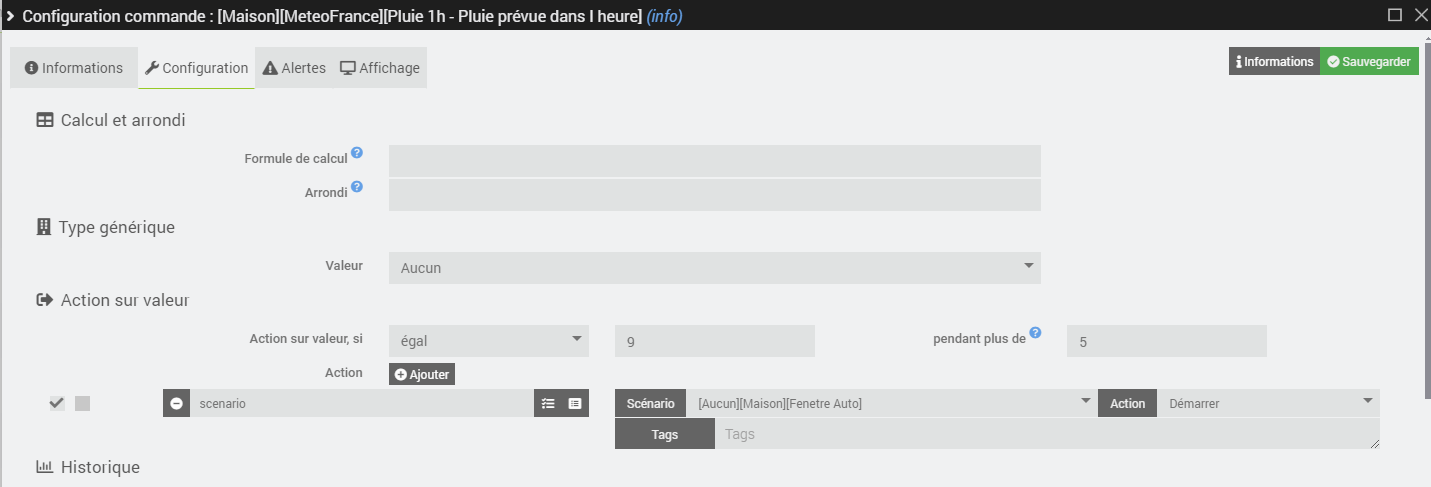The height and width of the screenshot is (487, 1431).
Task: Open the condition dropdown showing égal
Action: [488, 341]
